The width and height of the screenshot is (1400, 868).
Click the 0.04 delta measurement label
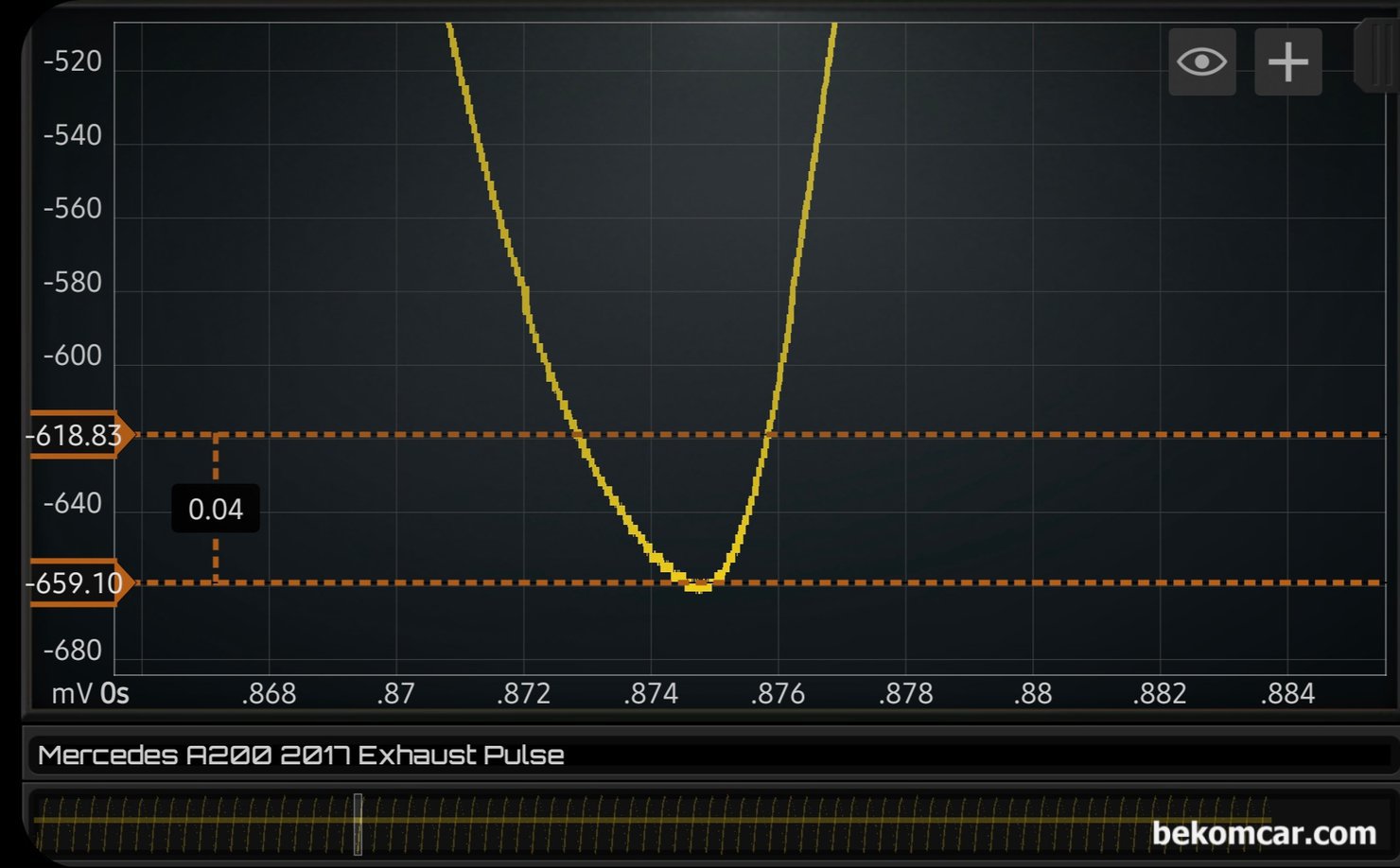[216, 510]
